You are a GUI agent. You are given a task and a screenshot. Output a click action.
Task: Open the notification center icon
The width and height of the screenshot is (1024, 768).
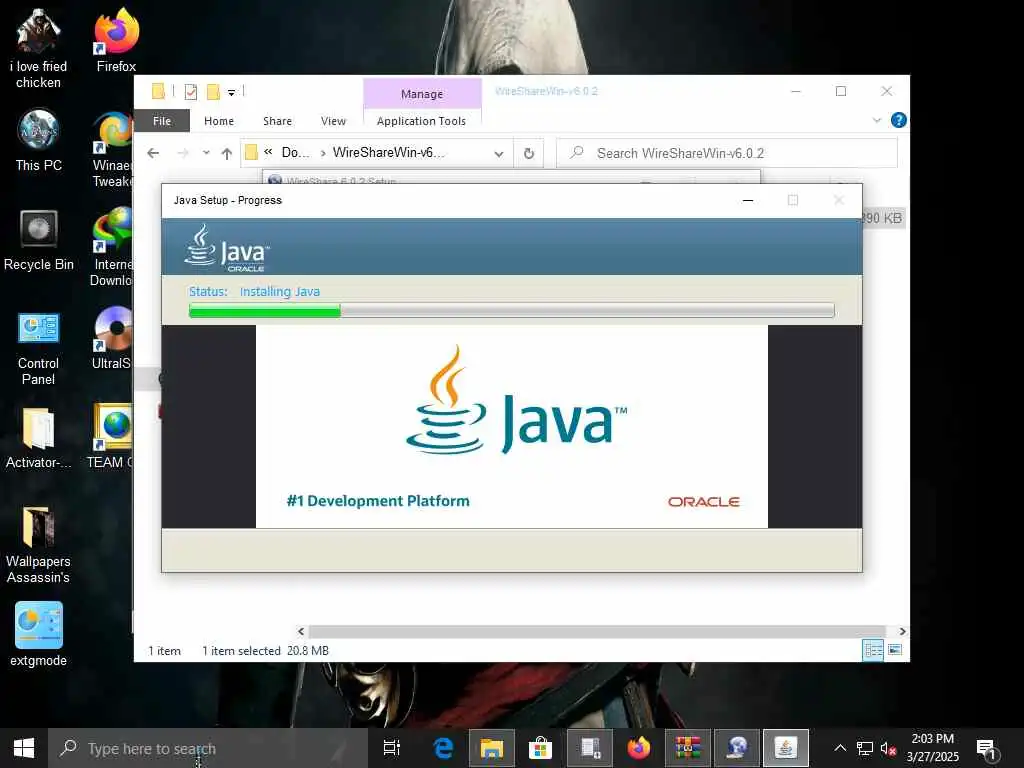tap(987, 749)
